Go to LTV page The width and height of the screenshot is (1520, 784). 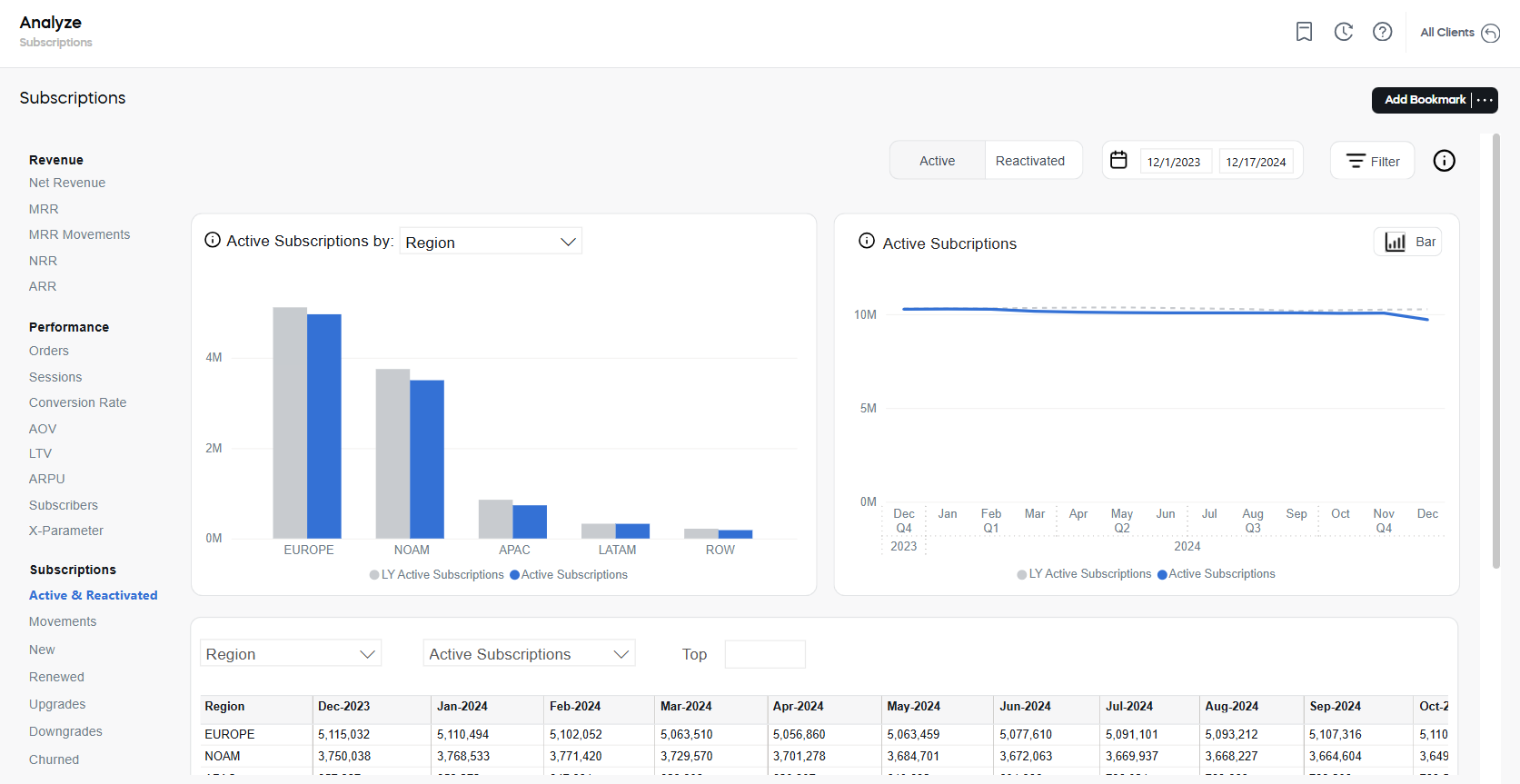[40, 453]
